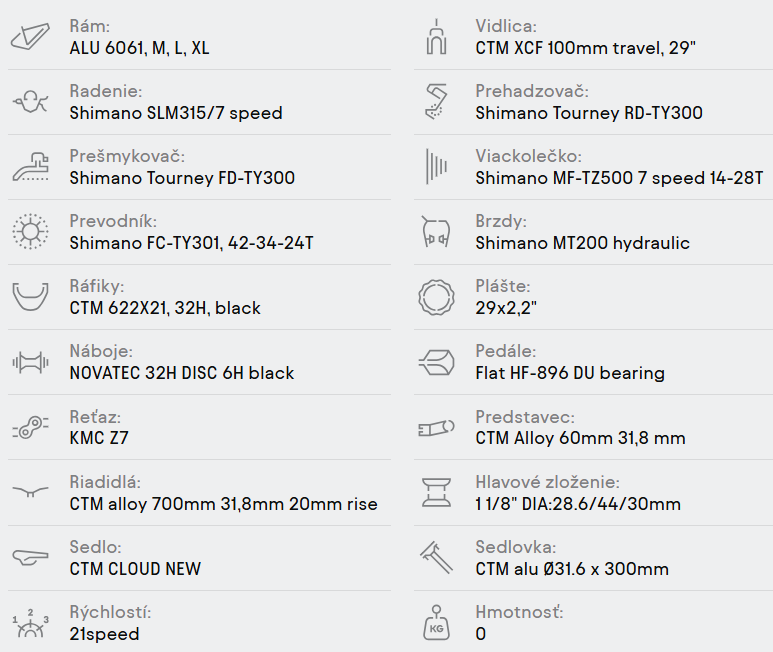Click the shifter icon next to Radenie
This screenshot has width=773, height=652.
[x=29, y=101]
